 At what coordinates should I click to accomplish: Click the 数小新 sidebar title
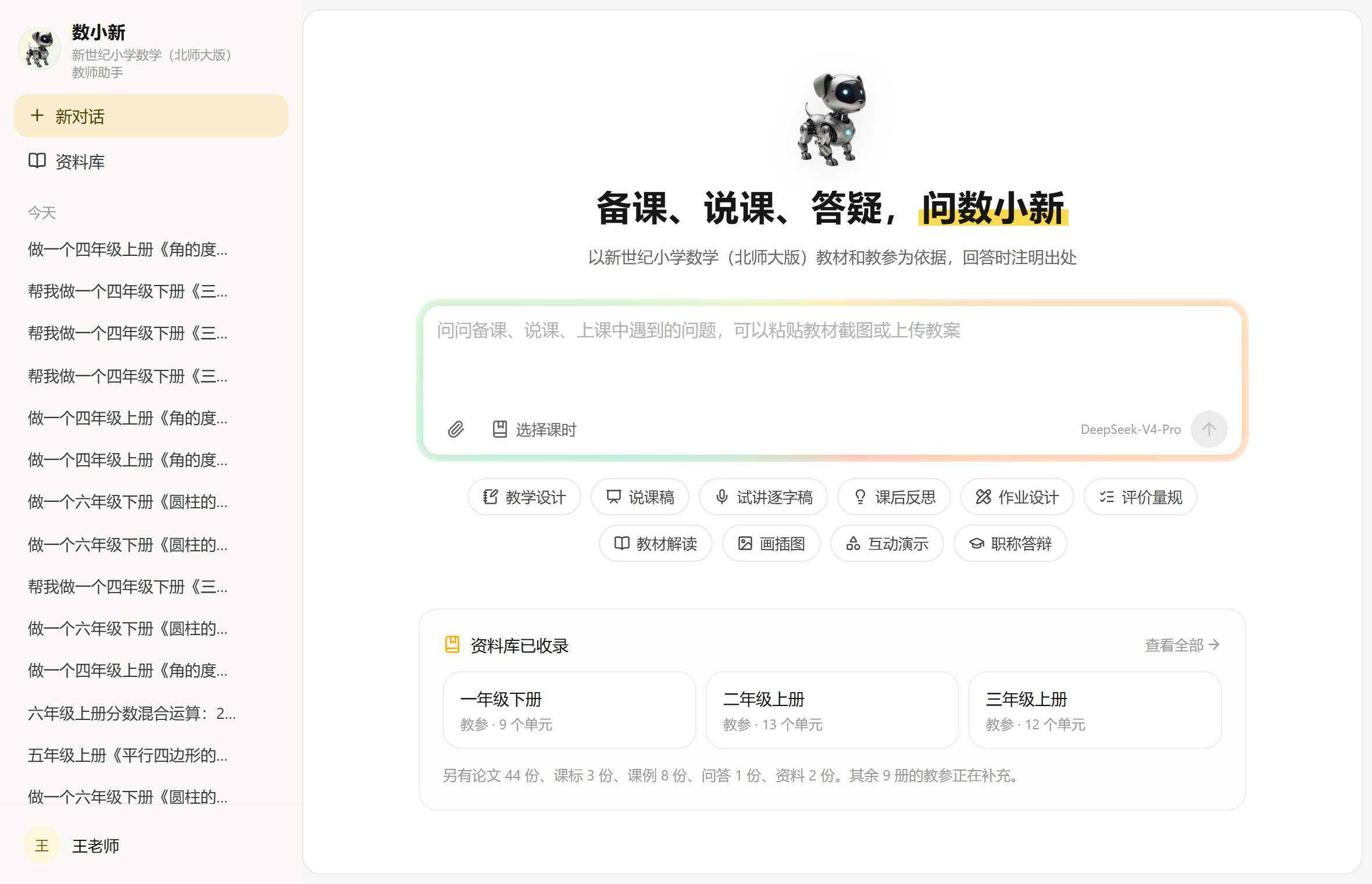[99, 32]
